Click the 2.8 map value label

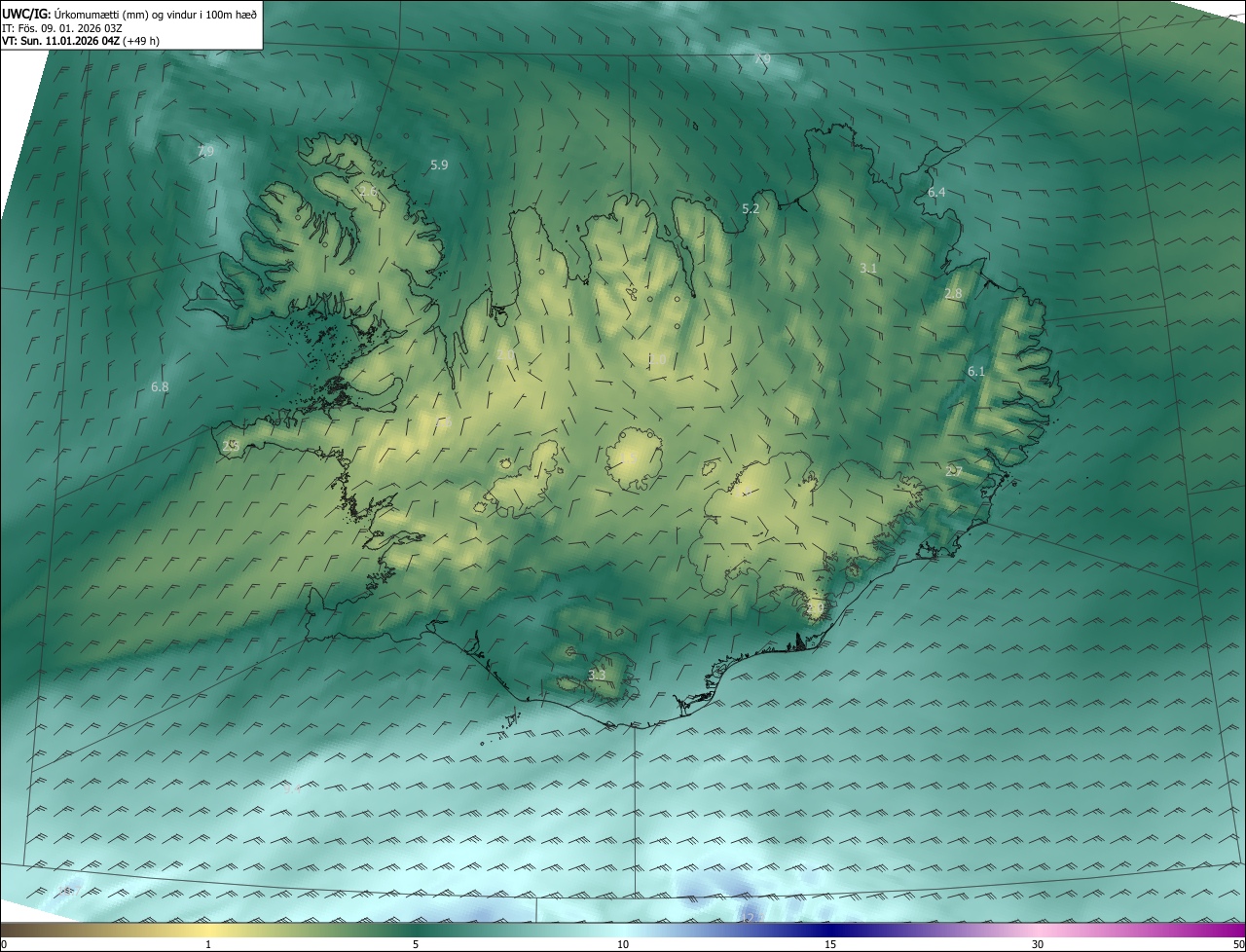coord(953,294)
